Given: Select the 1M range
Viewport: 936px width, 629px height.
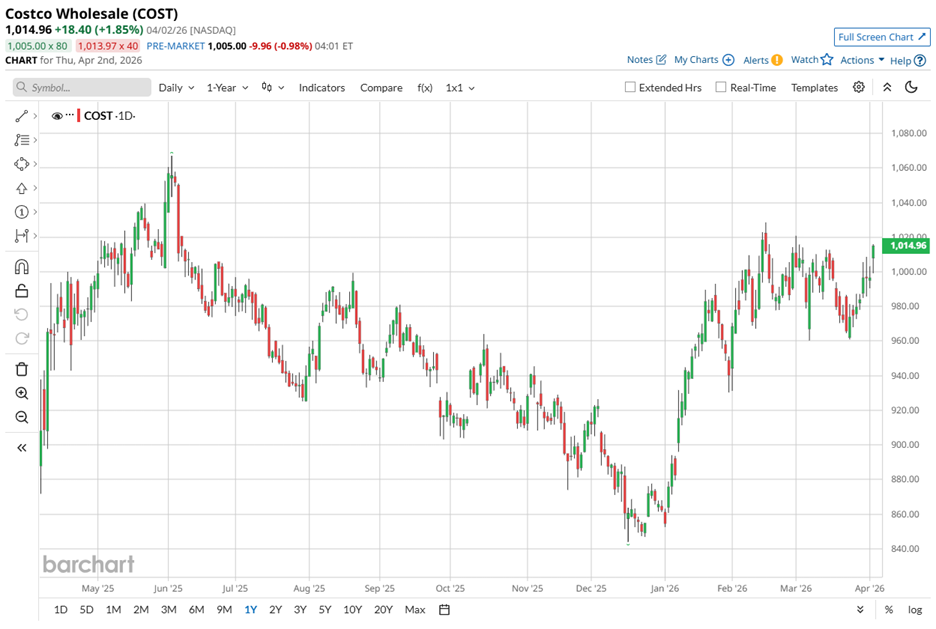Looking at the screenshot, I should (x=113, y=609).
